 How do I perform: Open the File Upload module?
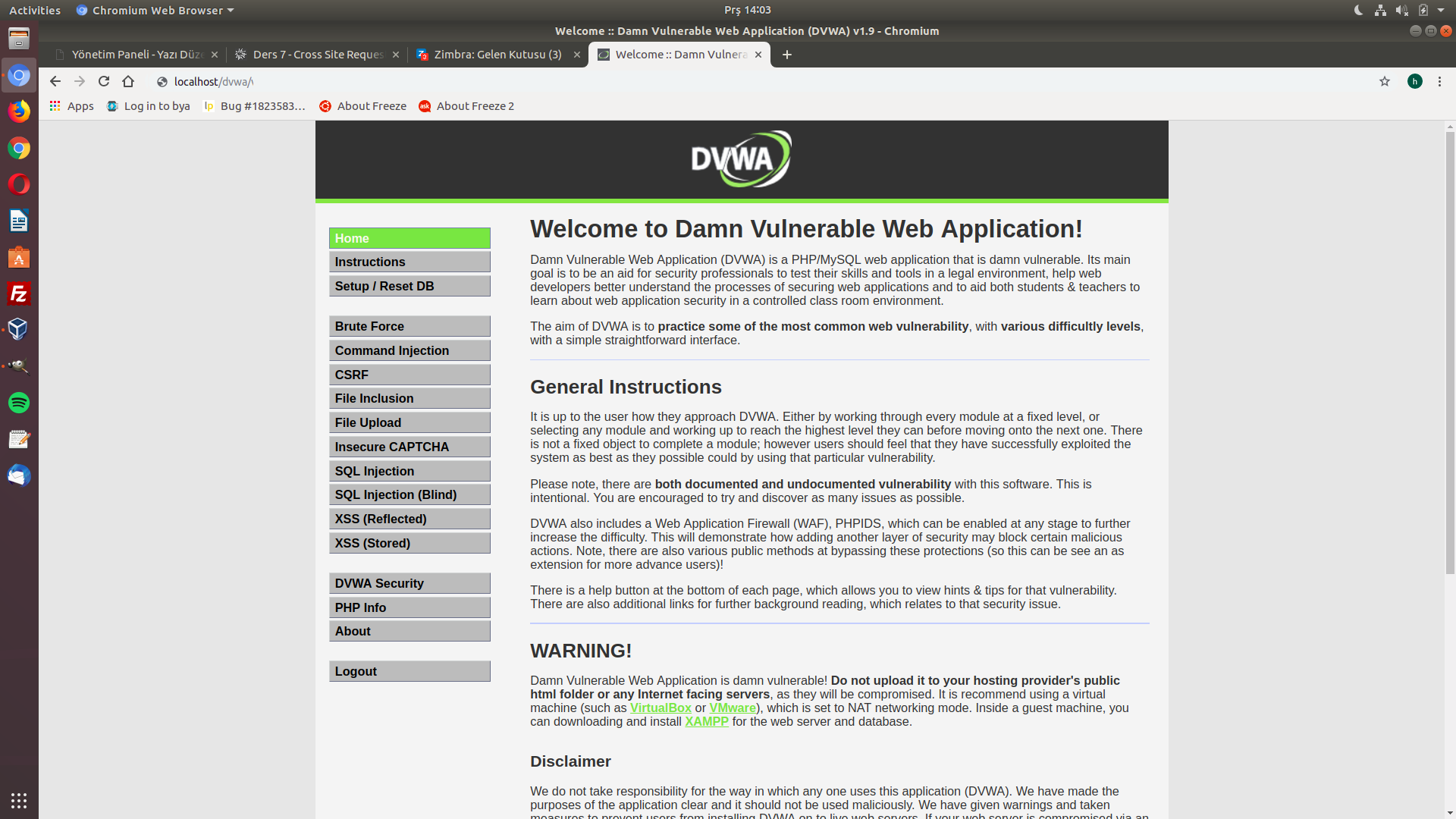(409, 422)
